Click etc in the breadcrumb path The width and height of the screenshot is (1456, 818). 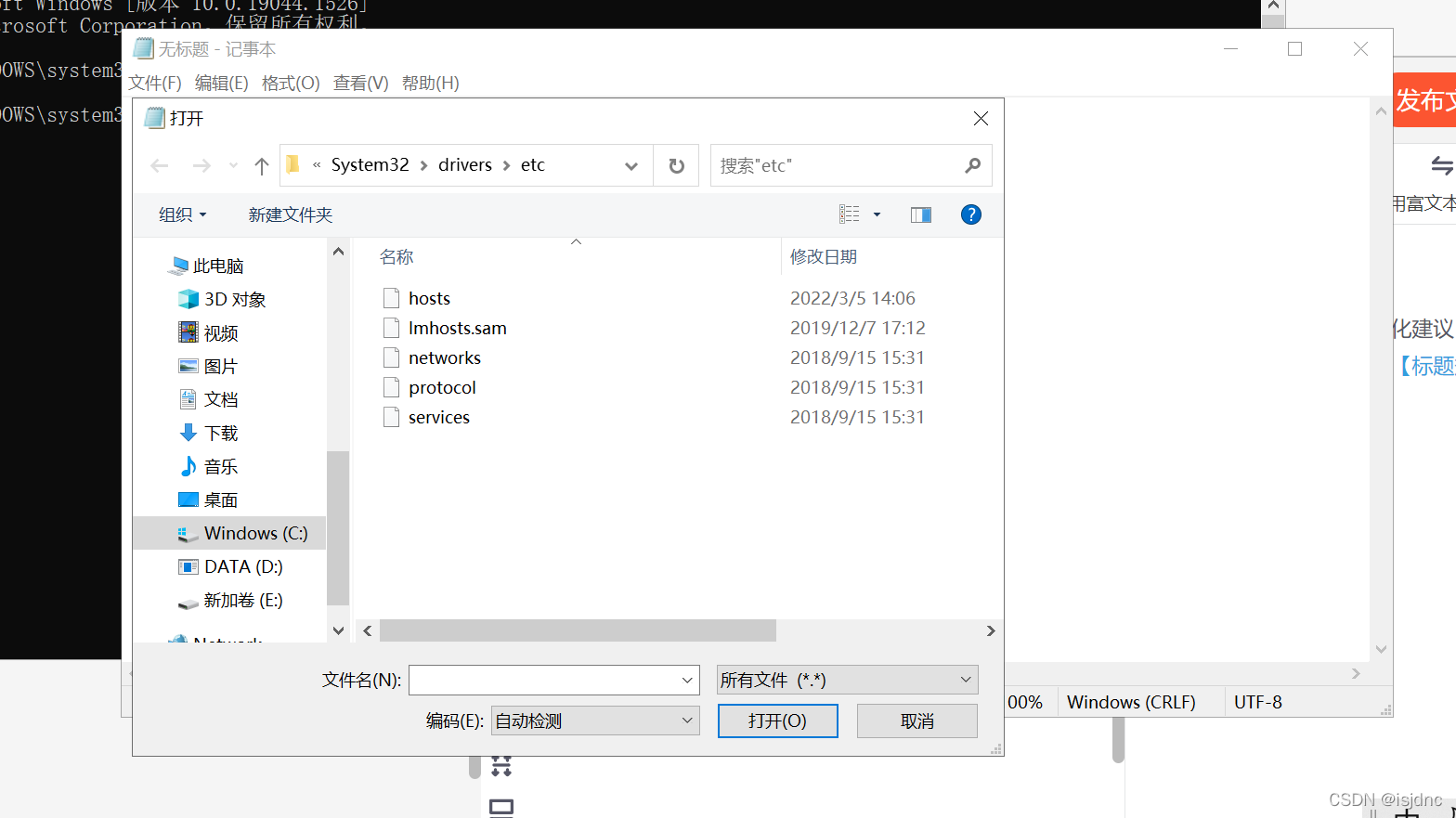point(533,165)
